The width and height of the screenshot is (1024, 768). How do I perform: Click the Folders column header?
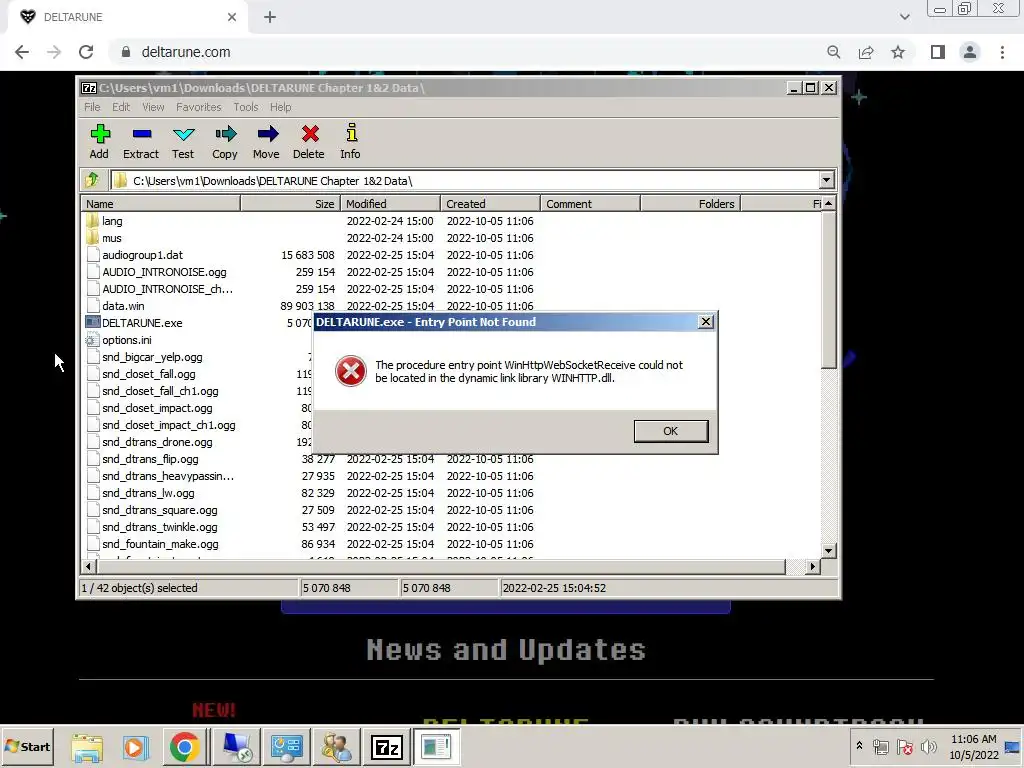tap(690, 204)
